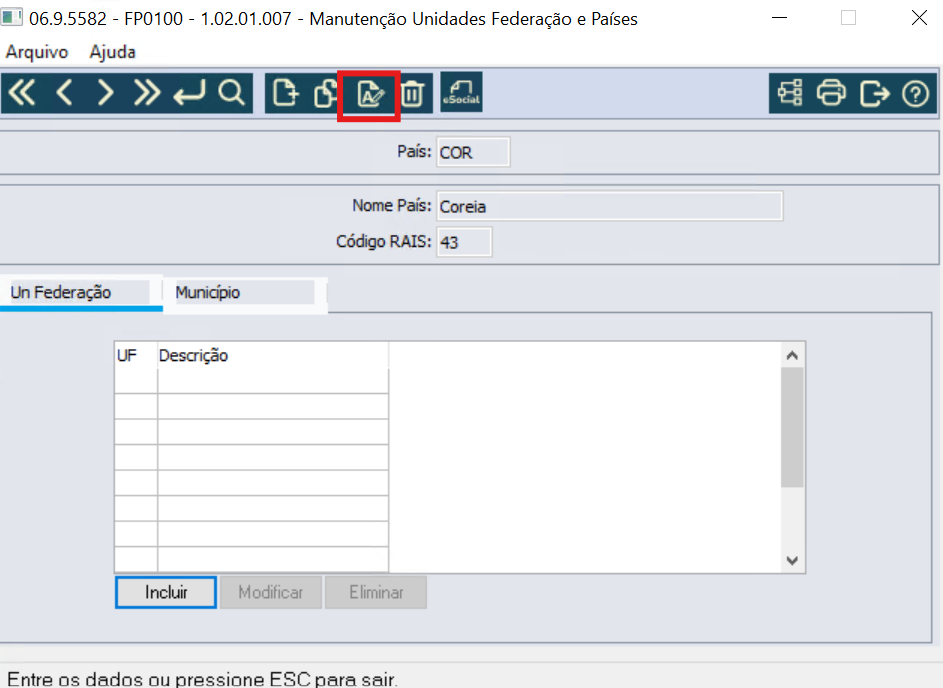
Task: Click the Nome País field with Coreia
Action: (x=610, y=206)
